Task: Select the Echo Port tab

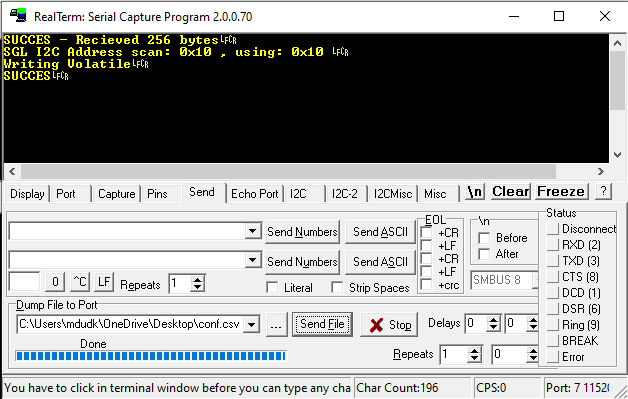Action: pos(255,194)
